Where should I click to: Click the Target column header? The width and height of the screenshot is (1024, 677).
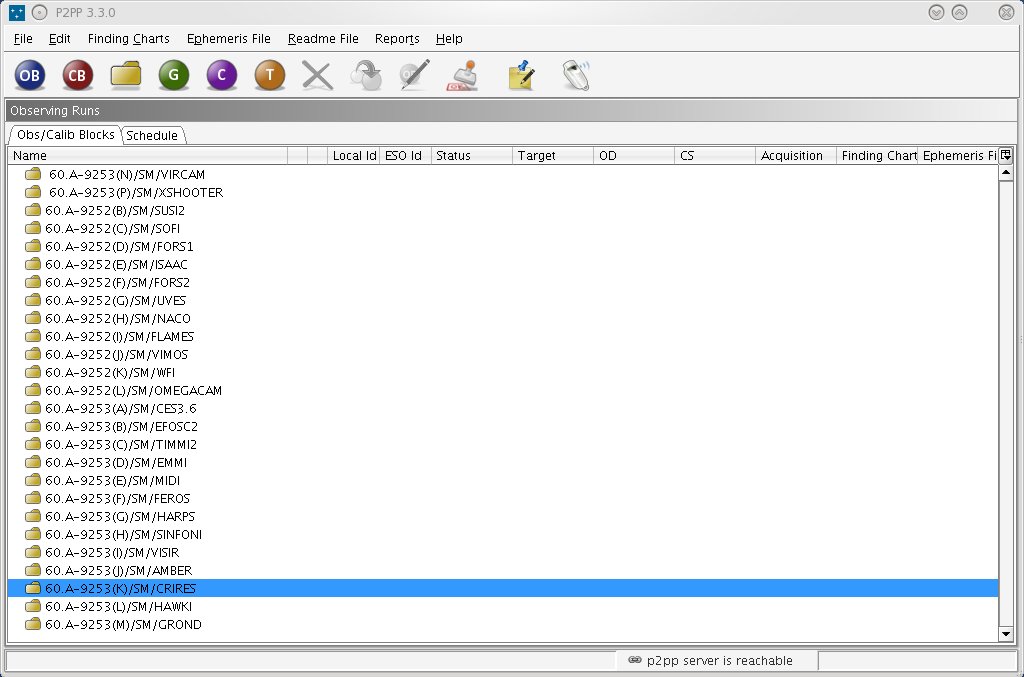coord(552,155)
